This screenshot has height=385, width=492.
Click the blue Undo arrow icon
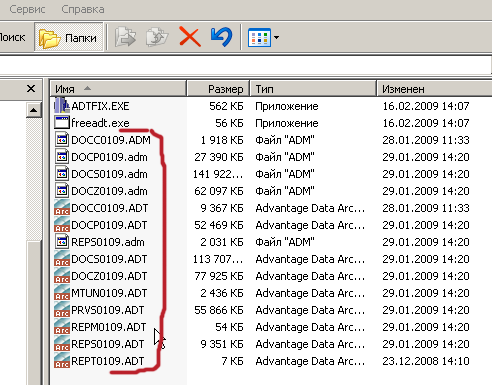click(221, 36)
